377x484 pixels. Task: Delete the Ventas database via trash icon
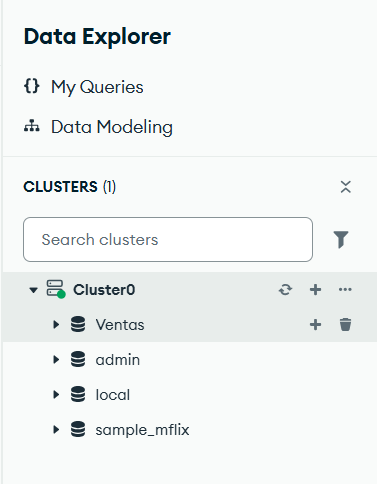point(345,324)
